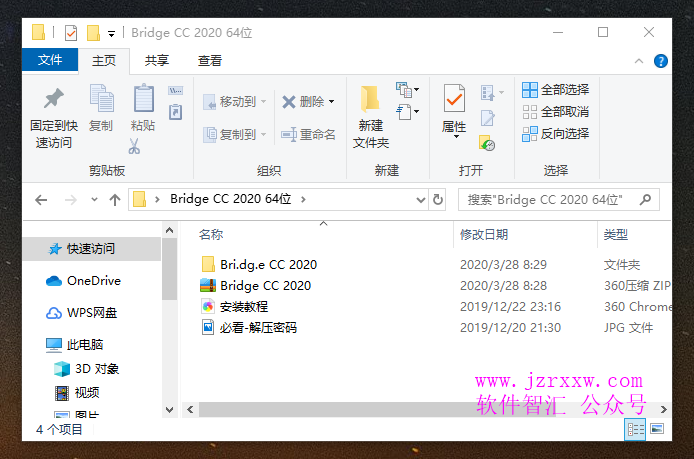
Task: Select WPS网盘 in the navigation pane
Action: [81, 313]
